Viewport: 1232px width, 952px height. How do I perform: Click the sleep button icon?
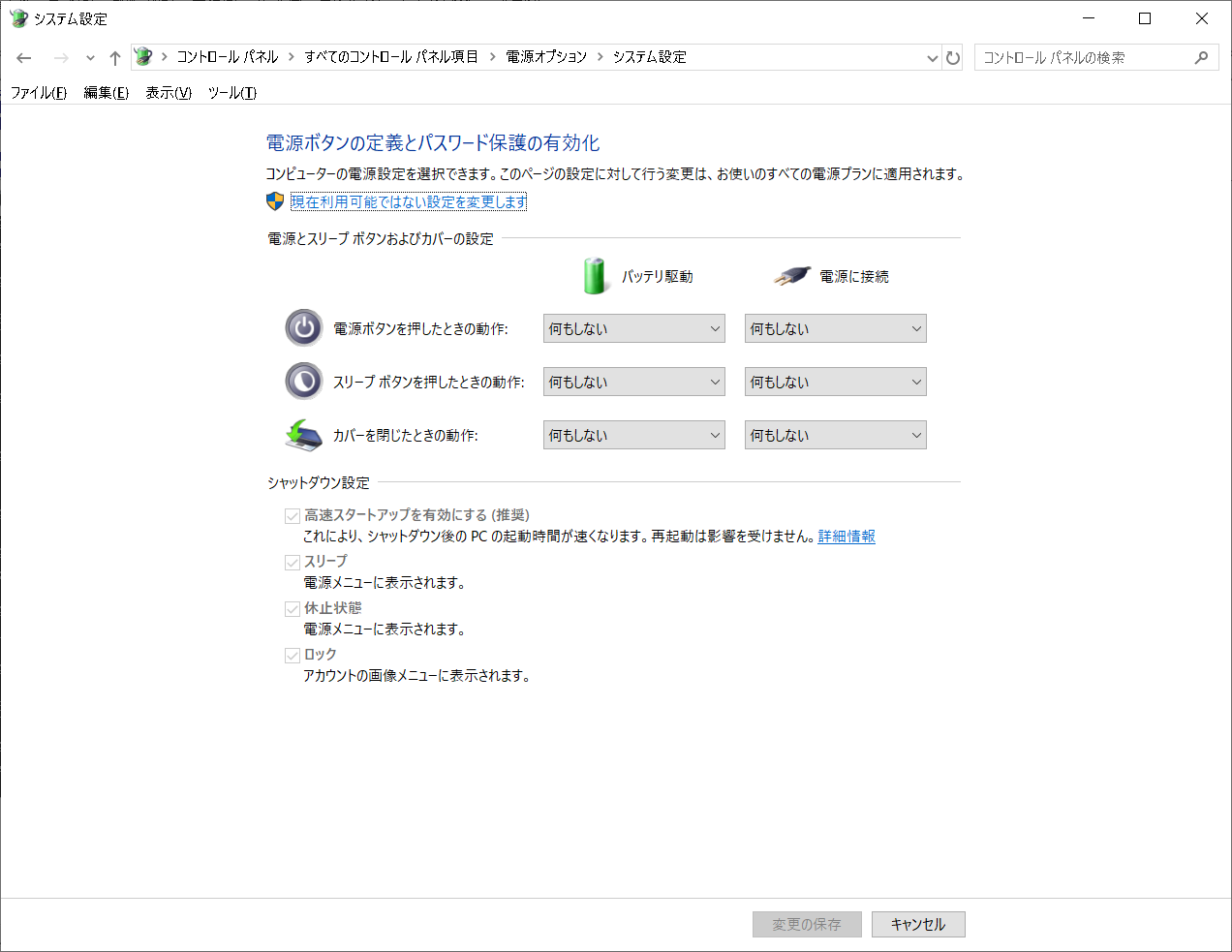(x=303, y=381)
